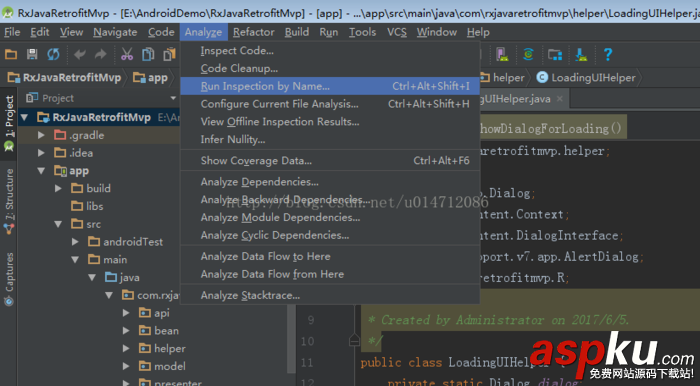Viewport: 700px width, 386px height.
Task: Expand the model package arrow
Action: (126, 366)
